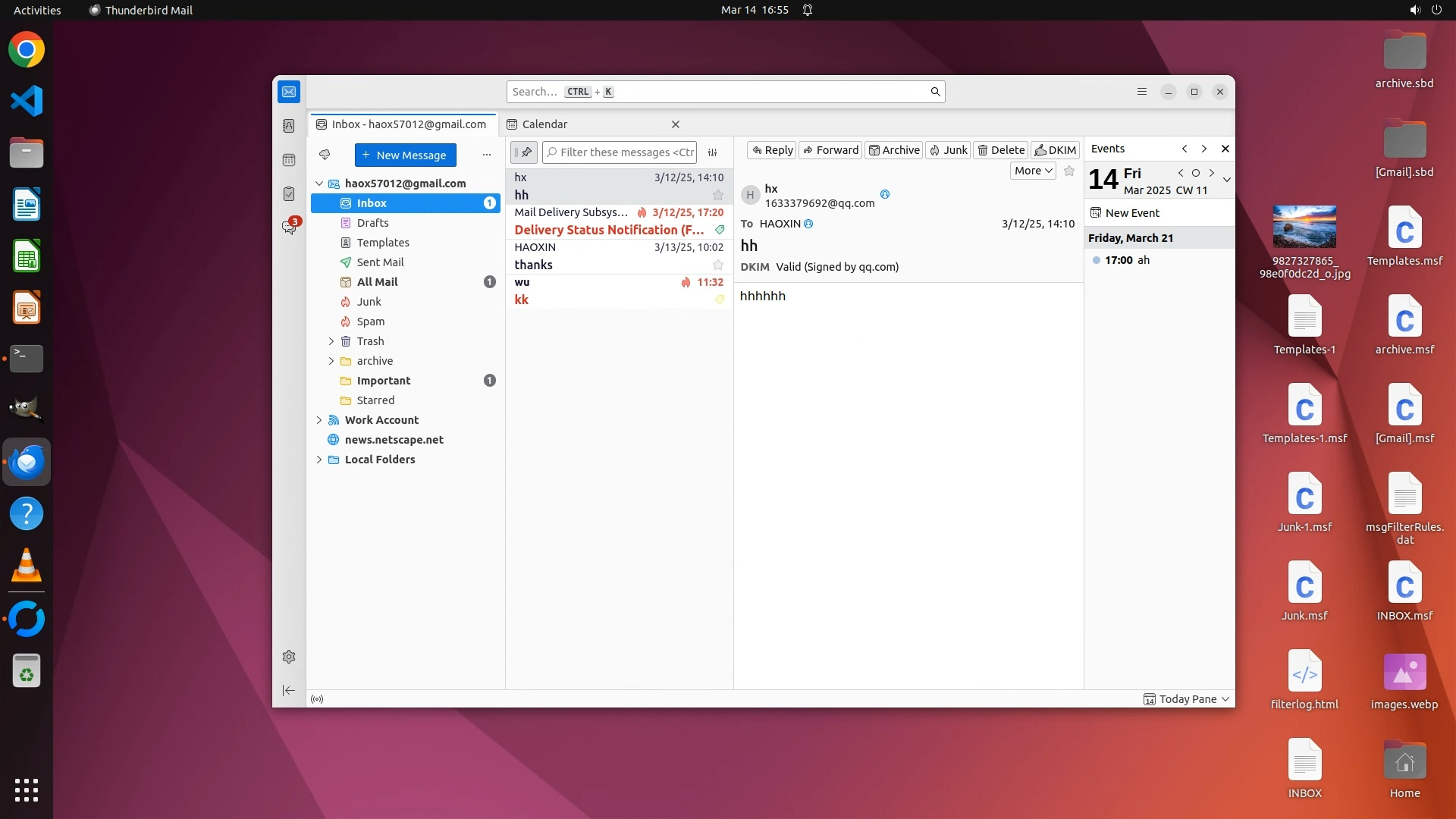Switch to the Calendar tab

coord(544,124)
